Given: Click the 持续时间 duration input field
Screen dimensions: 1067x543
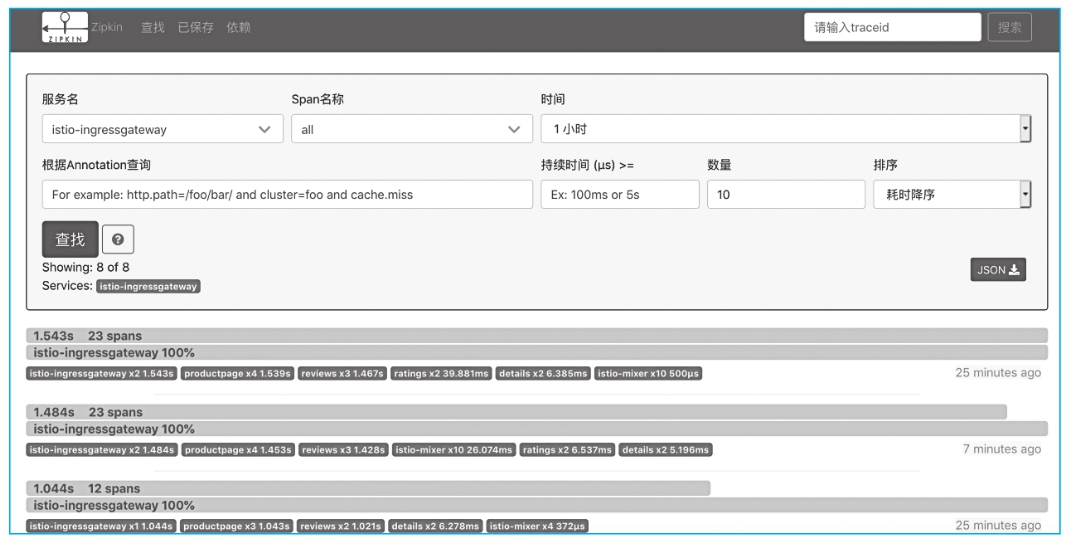Looking at the screenshot, I should pos(619,195).
